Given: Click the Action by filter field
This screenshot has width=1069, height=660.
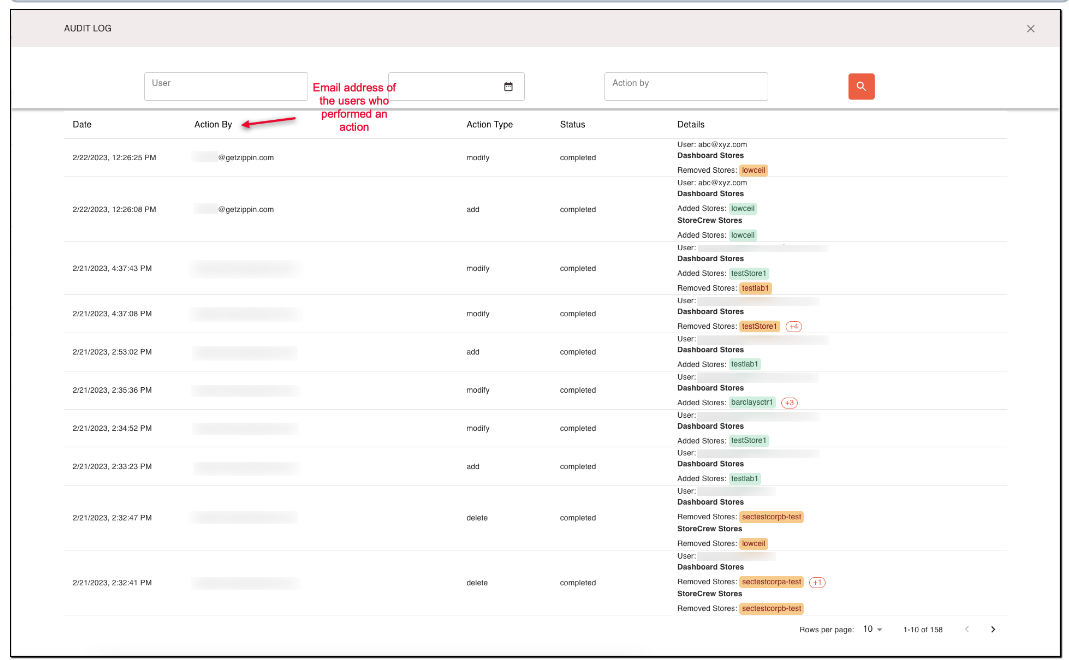Looking at the screenshot, I should [685, 87].
